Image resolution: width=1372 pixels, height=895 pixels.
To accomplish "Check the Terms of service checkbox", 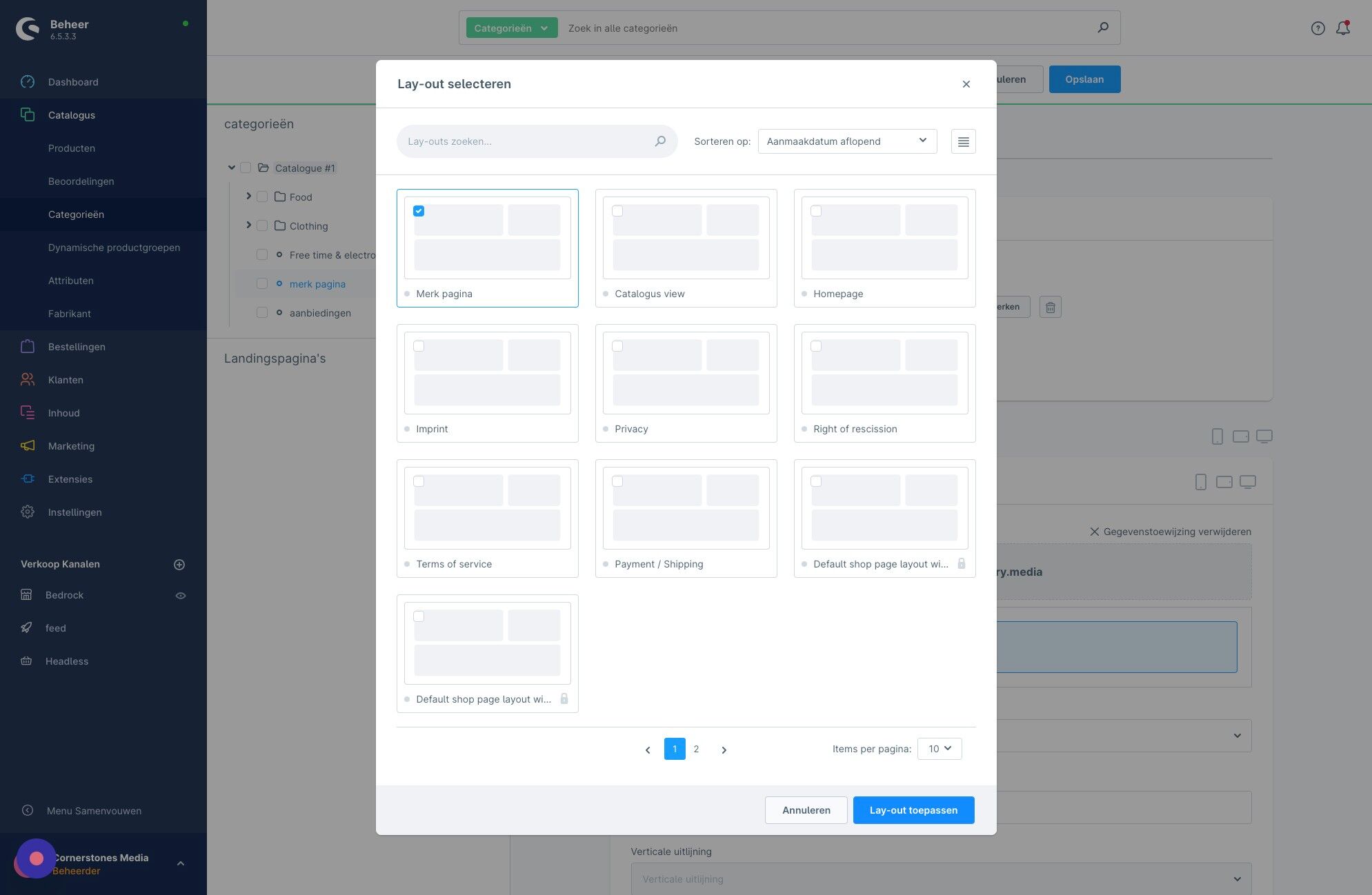I will click(419, 481).
